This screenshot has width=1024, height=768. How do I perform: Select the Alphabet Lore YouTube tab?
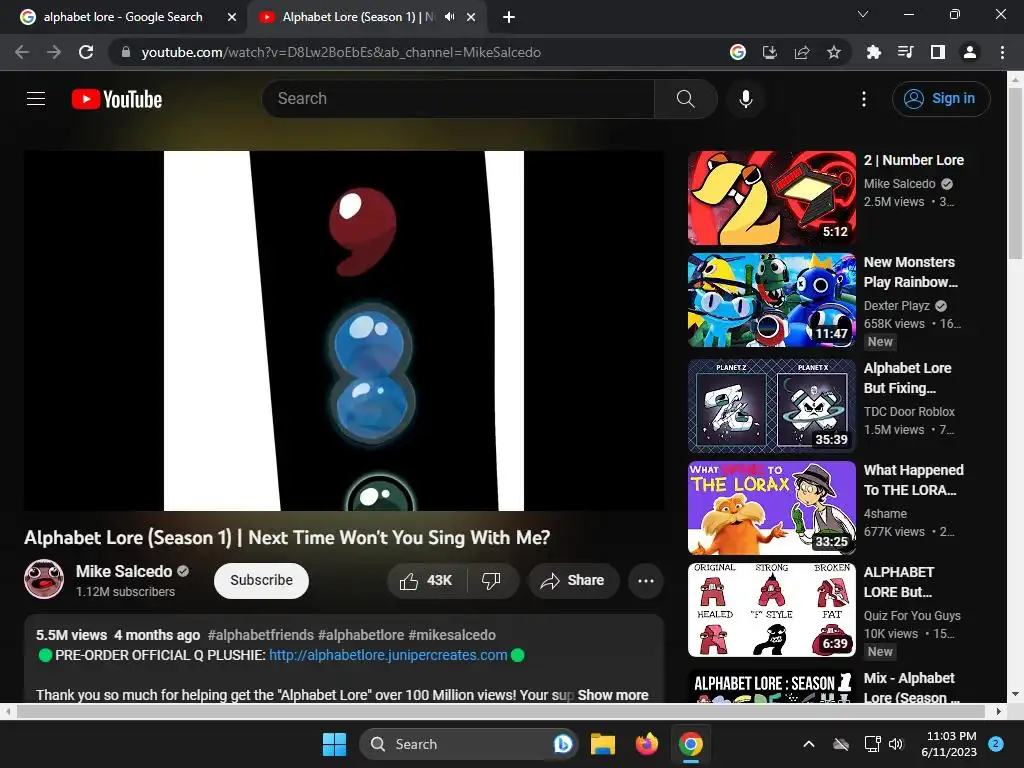pyautogui.click(x=358, y=17)
